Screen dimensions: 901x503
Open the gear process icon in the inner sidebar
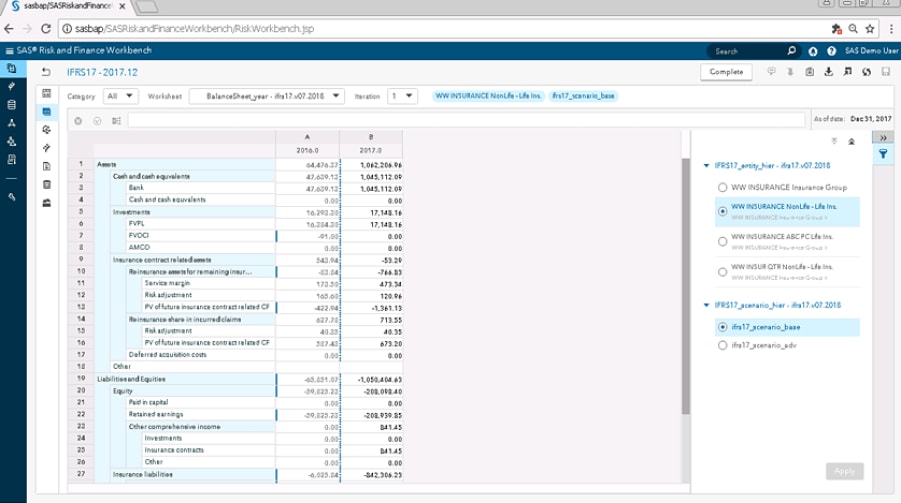[47, 130]
